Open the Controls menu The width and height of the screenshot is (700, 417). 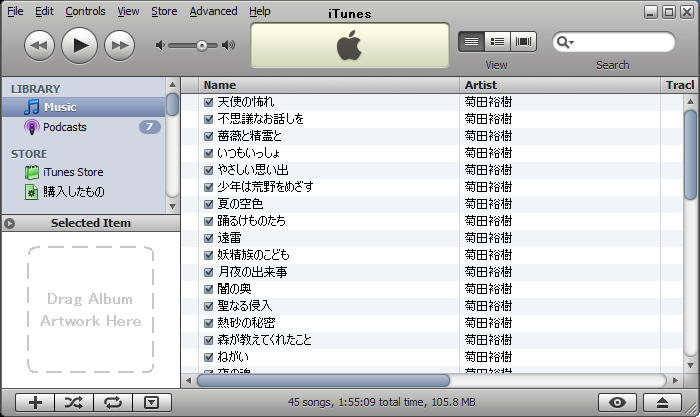coord(85,11)
